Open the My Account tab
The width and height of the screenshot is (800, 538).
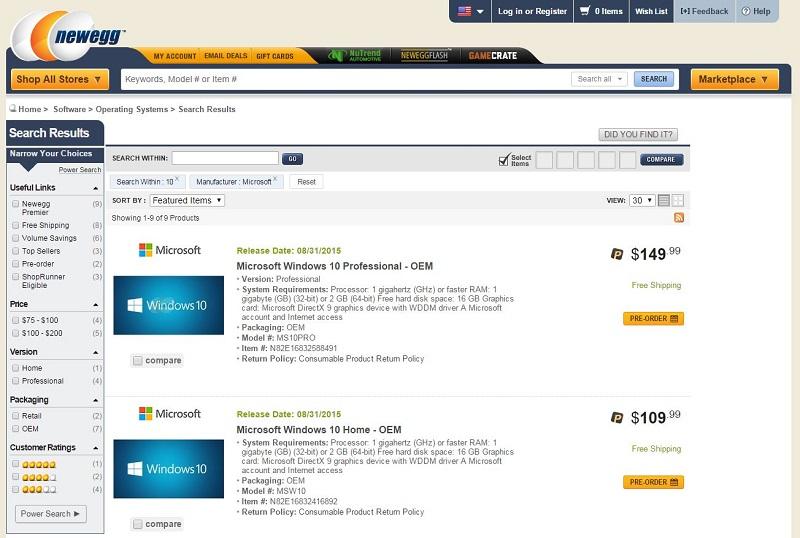(x=174, y=56)
